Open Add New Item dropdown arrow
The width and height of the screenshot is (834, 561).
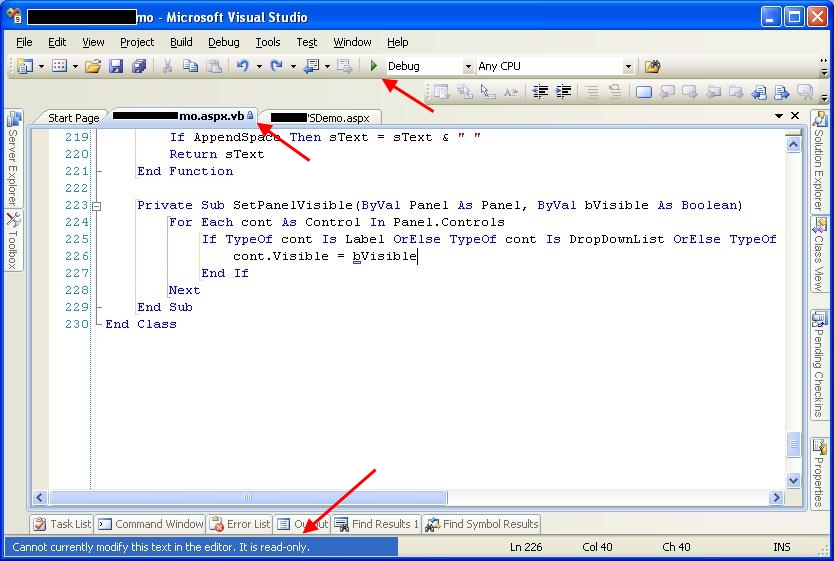pos(75,66)
